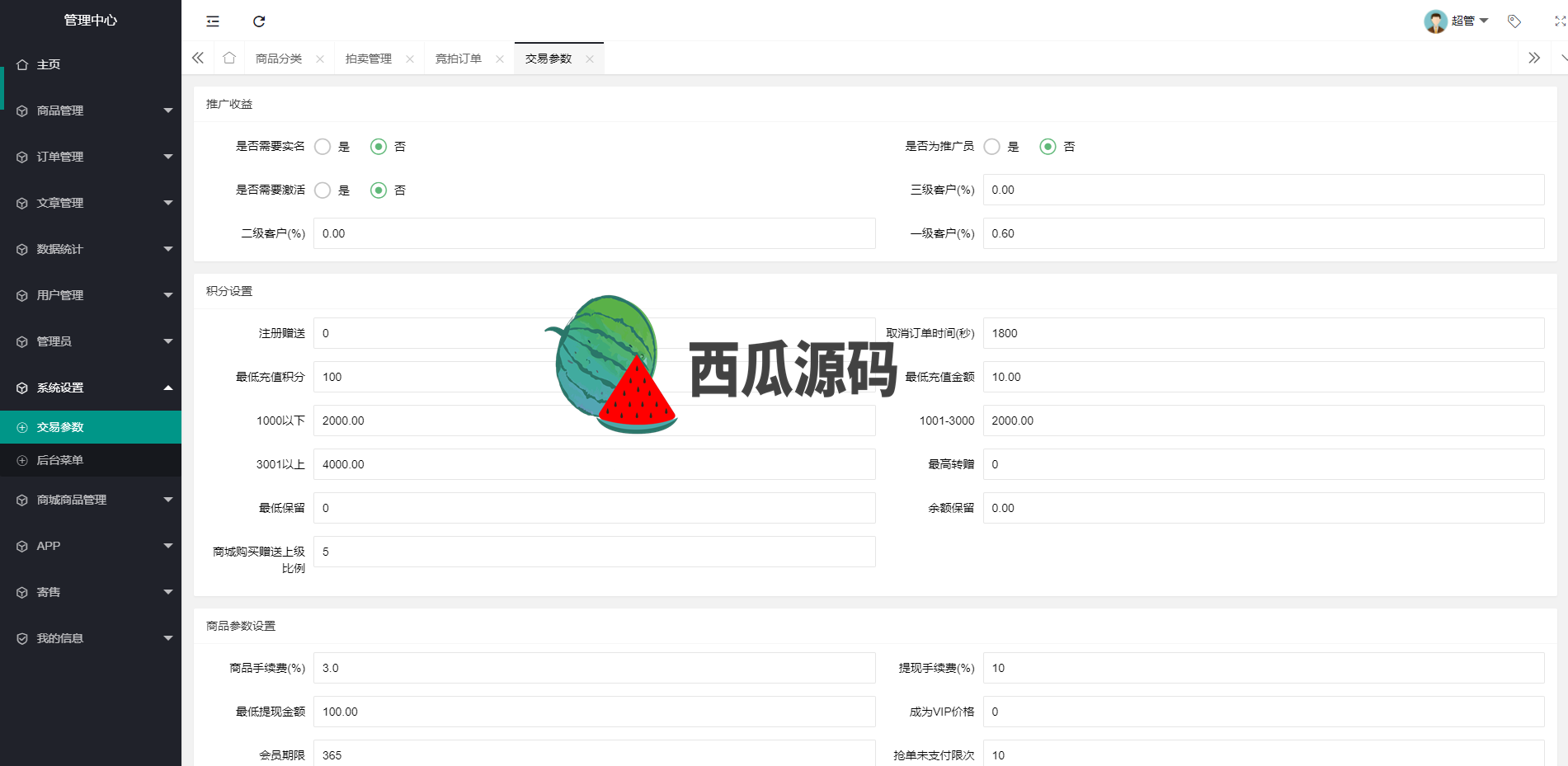This screenshot has width=1568, height=766.
Task: Select 是 for 是否为推广员
Action: tap(992, 147)
